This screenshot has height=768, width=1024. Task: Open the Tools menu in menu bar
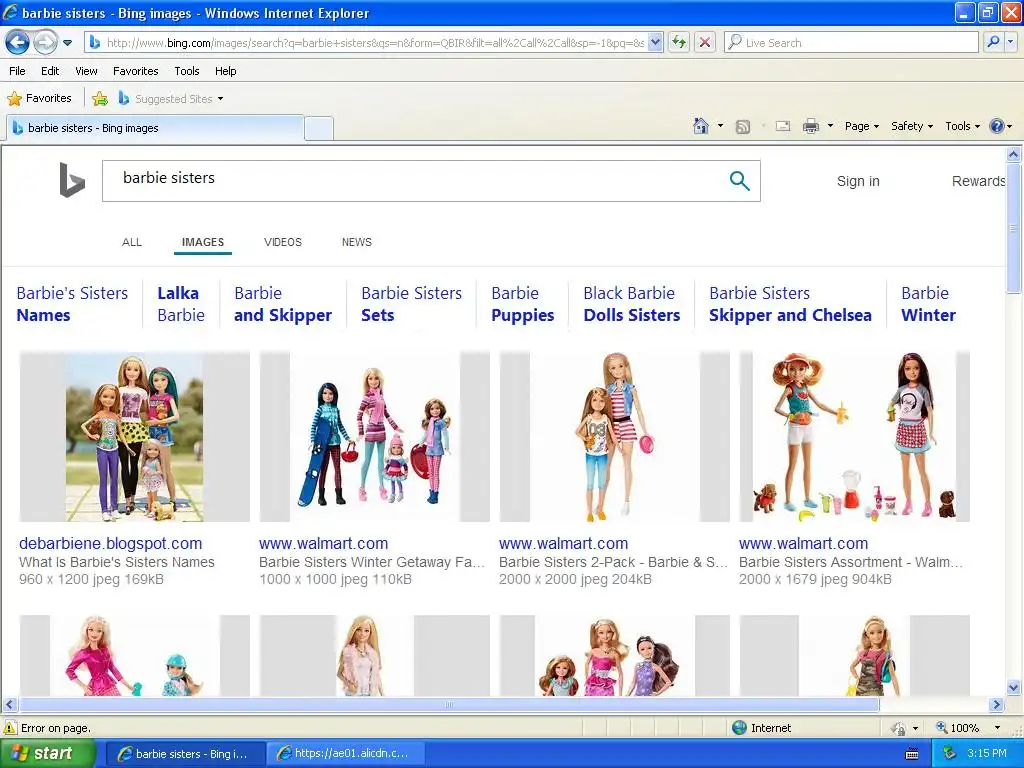coord(187,71)
